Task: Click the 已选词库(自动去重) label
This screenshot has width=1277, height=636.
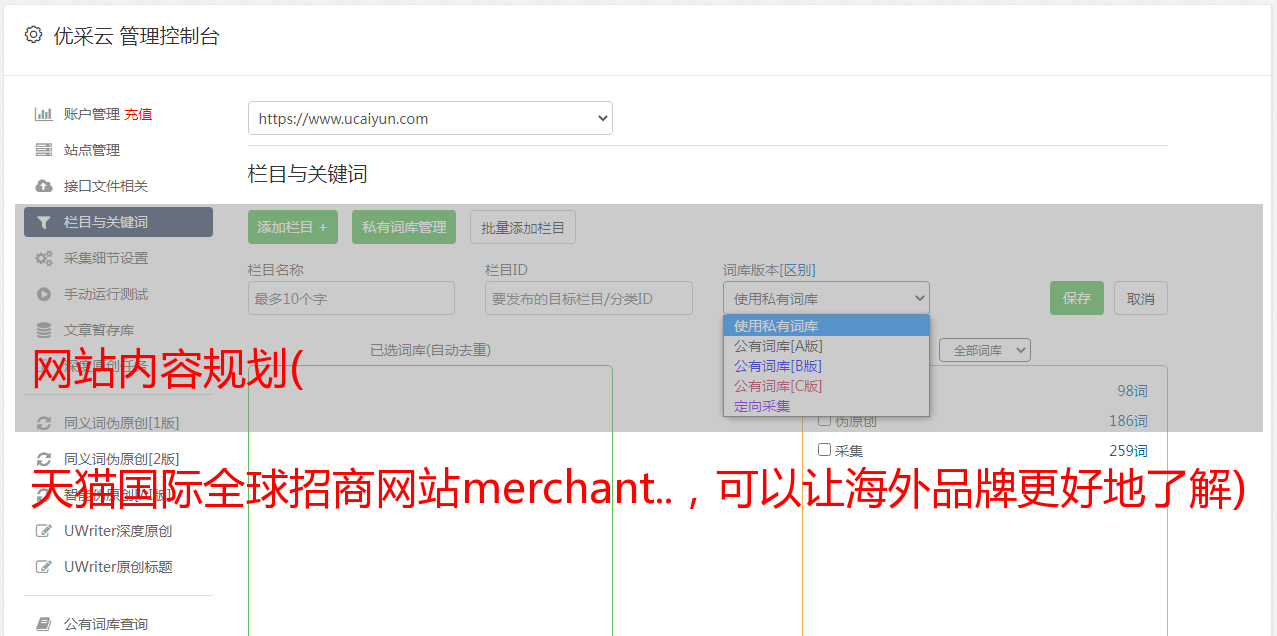Action: pos(430,350)
